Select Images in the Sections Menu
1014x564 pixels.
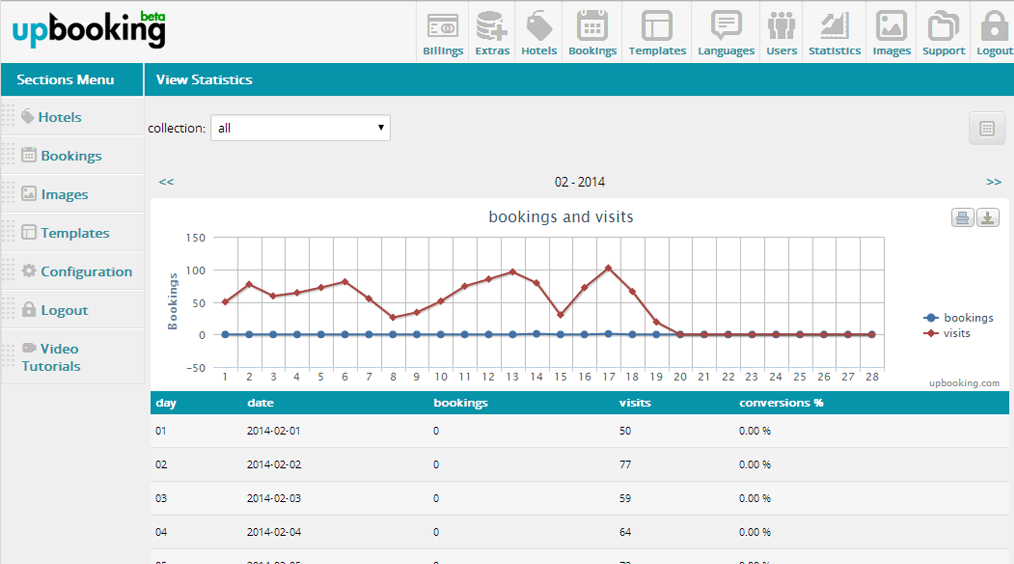tap(64, 195)
